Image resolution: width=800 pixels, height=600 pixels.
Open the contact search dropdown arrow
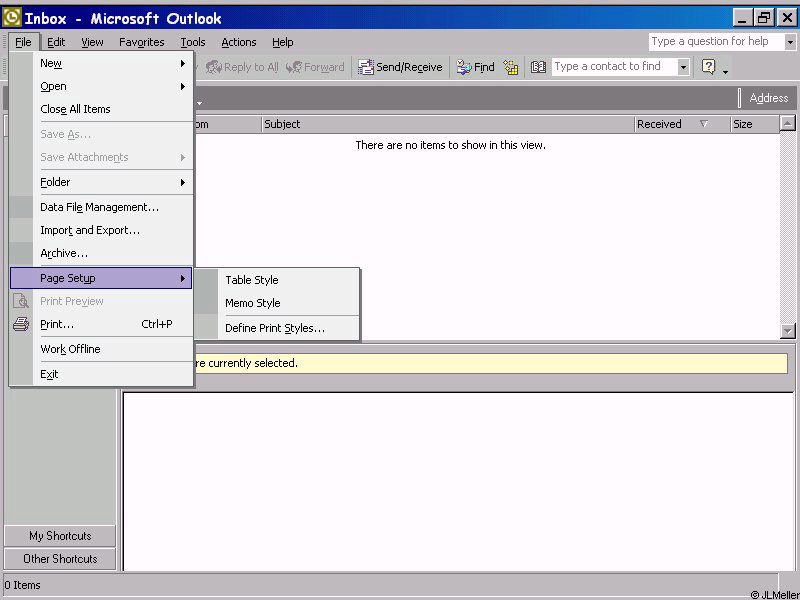(684, 67)
